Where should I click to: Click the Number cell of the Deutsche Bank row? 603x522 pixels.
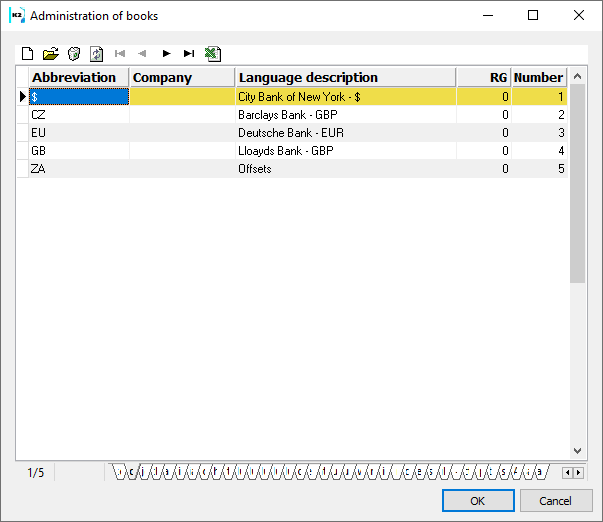(x=539, y=133)
